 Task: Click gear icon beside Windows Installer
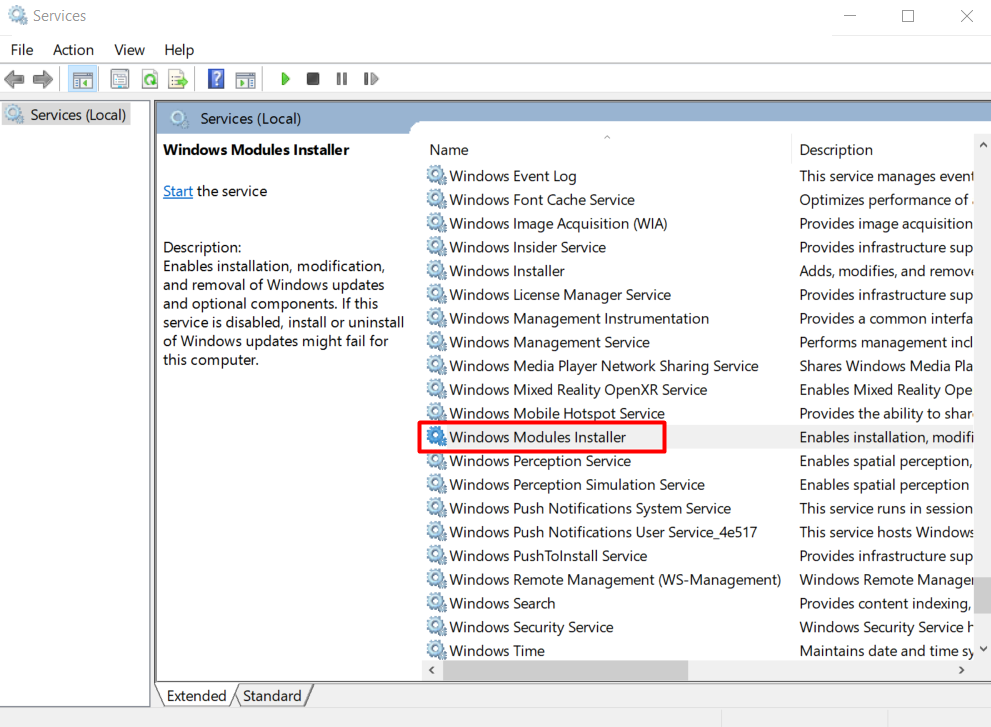coord(436,270)
